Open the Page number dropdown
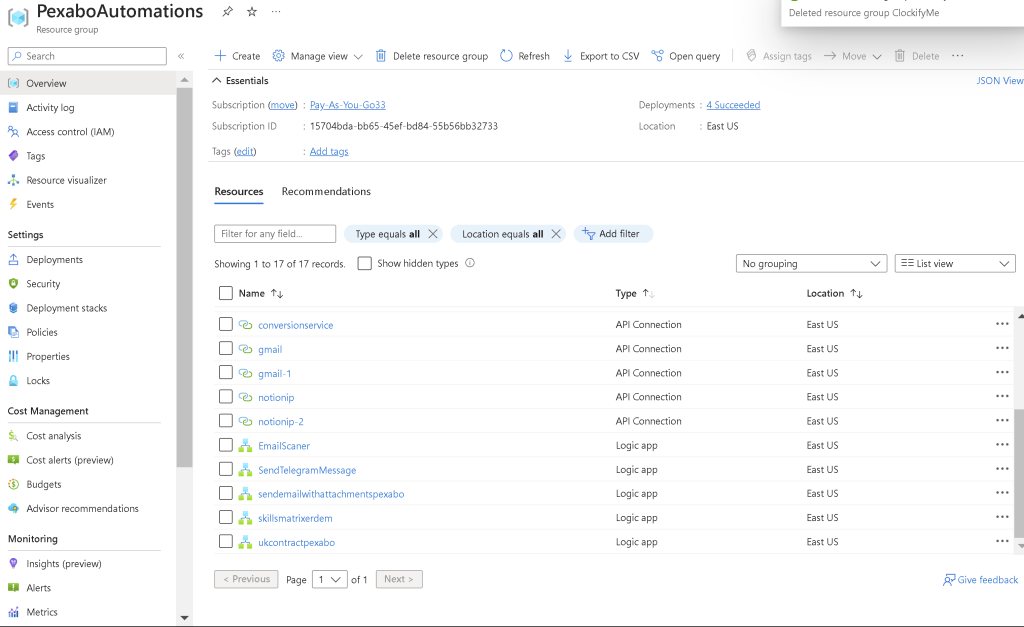The image size is (1024, 627). pyautogui.click(x=330, y=579)
